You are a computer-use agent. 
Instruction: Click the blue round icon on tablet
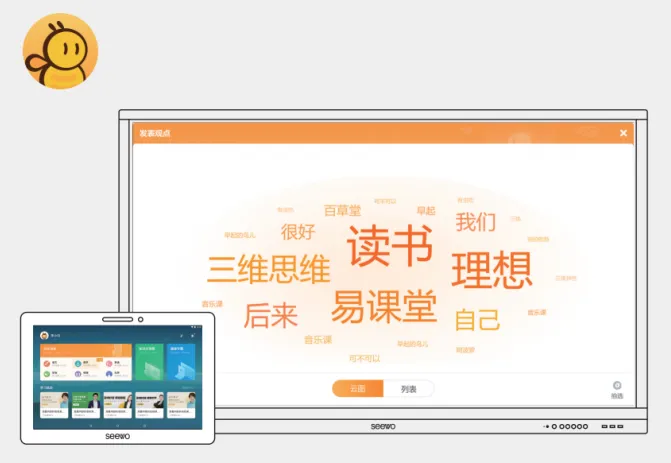(x=109, y=374)
